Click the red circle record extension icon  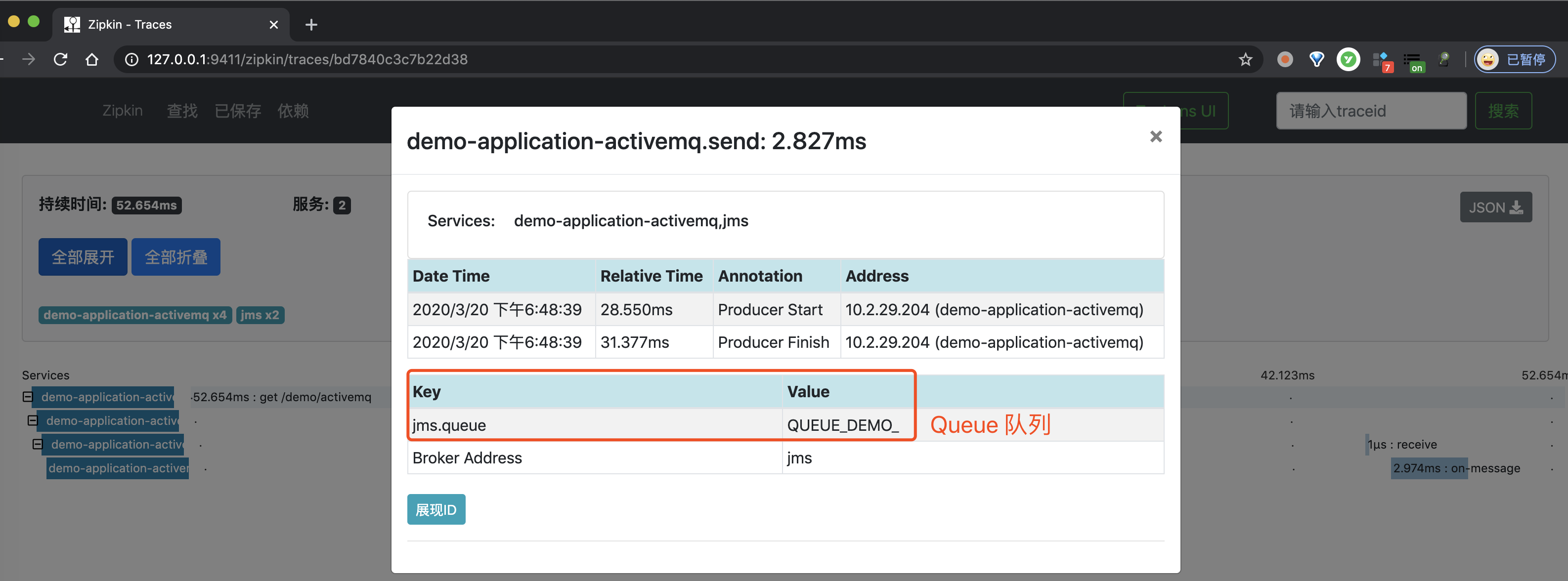(1284, 59)
